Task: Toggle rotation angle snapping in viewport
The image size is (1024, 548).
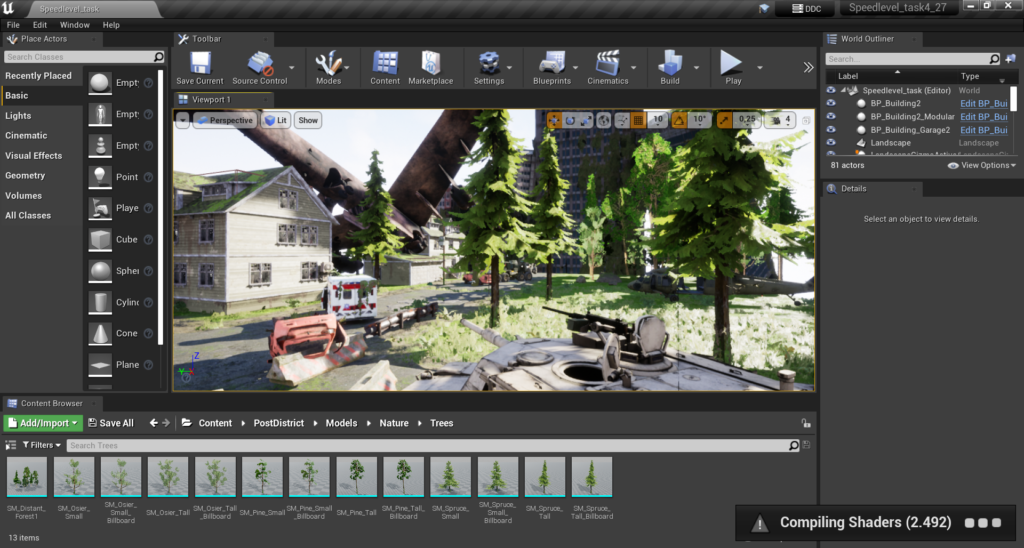Action: 679,120
